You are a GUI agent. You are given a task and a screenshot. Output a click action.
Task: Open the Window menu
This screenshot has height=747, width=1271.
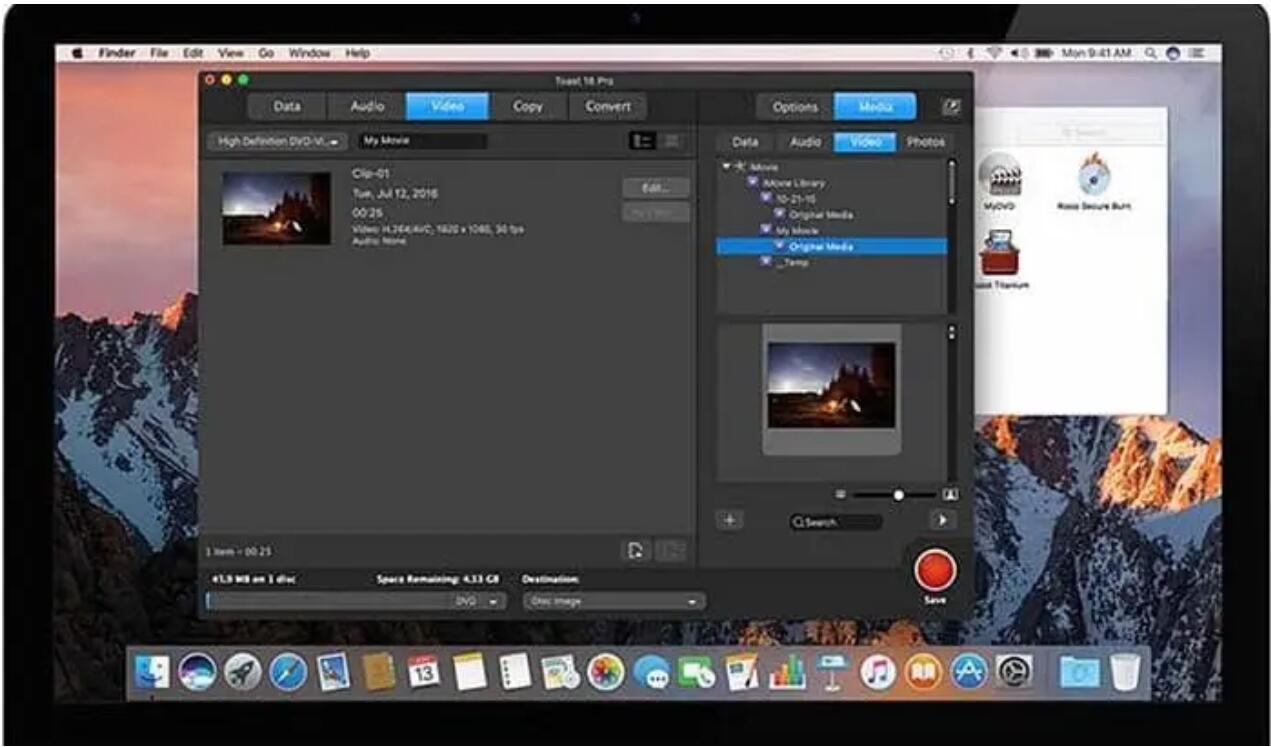pyautogui.click(x=310, y=53)
